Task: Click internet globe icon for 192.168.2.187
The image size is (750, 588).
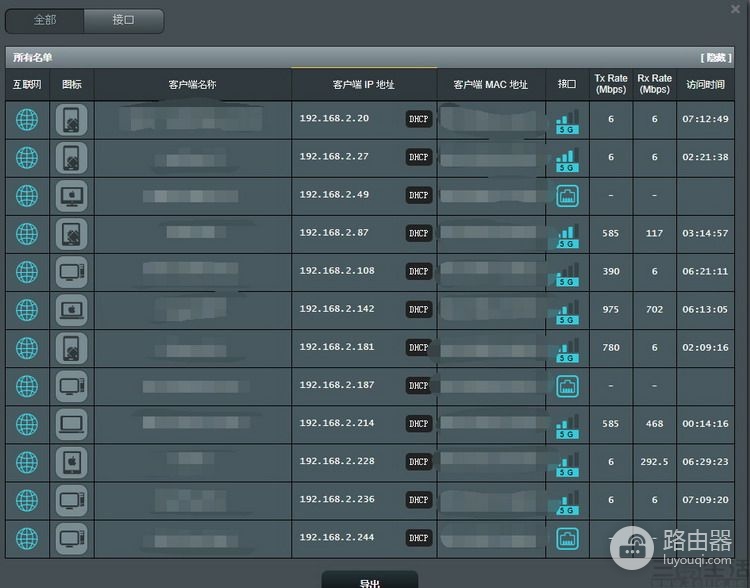Action: (x=27, y=386)
